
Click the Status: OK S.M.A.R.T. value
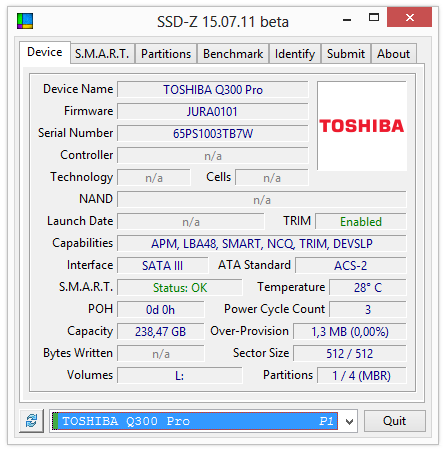click(180, 288)
